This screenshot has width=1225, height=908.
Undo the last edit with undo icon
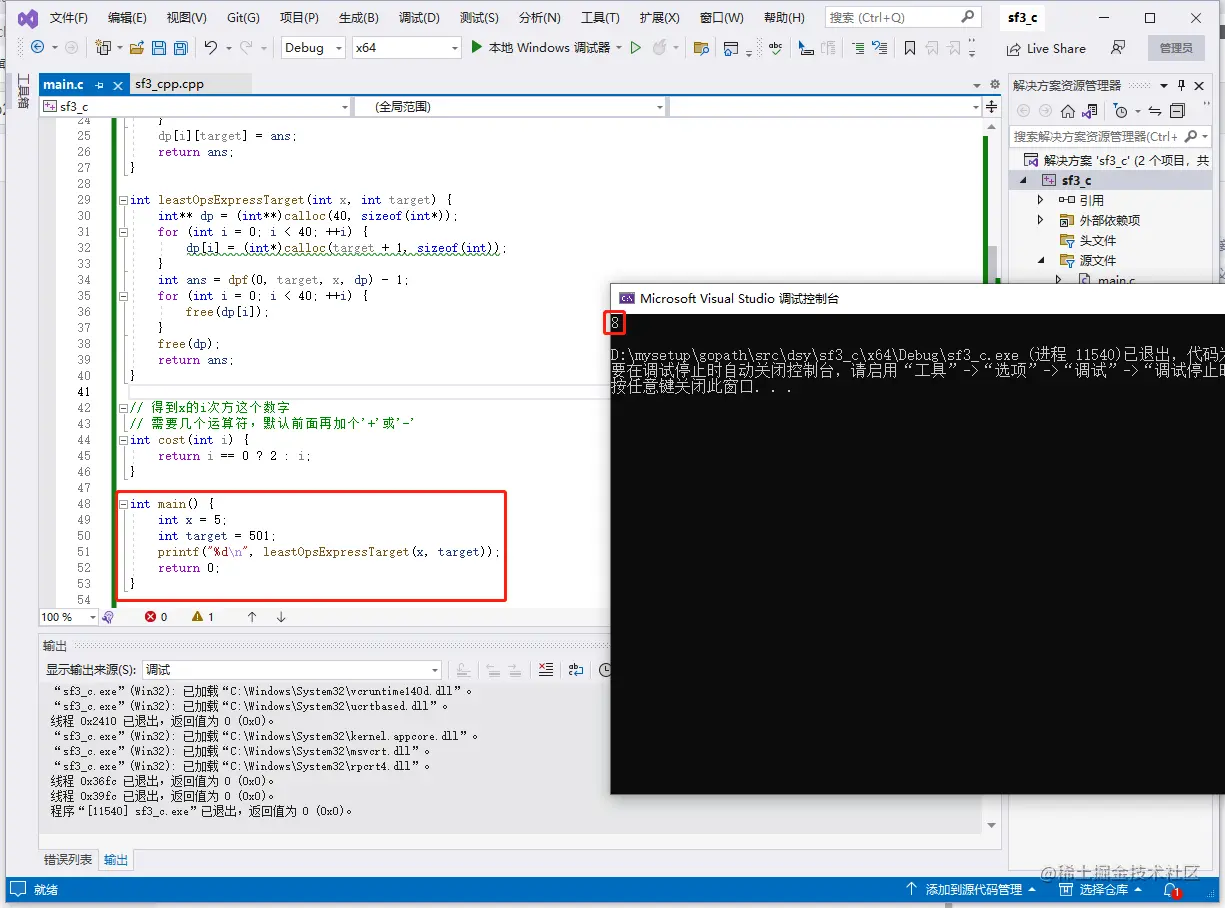(x=210, y=47)
